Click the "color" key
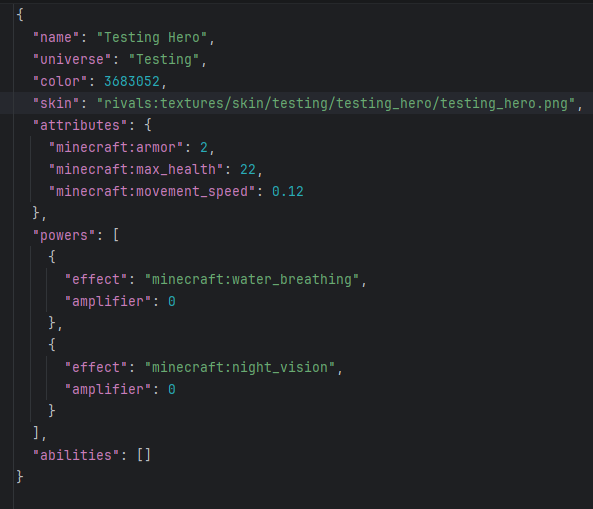593x509 pixels. 60,81
